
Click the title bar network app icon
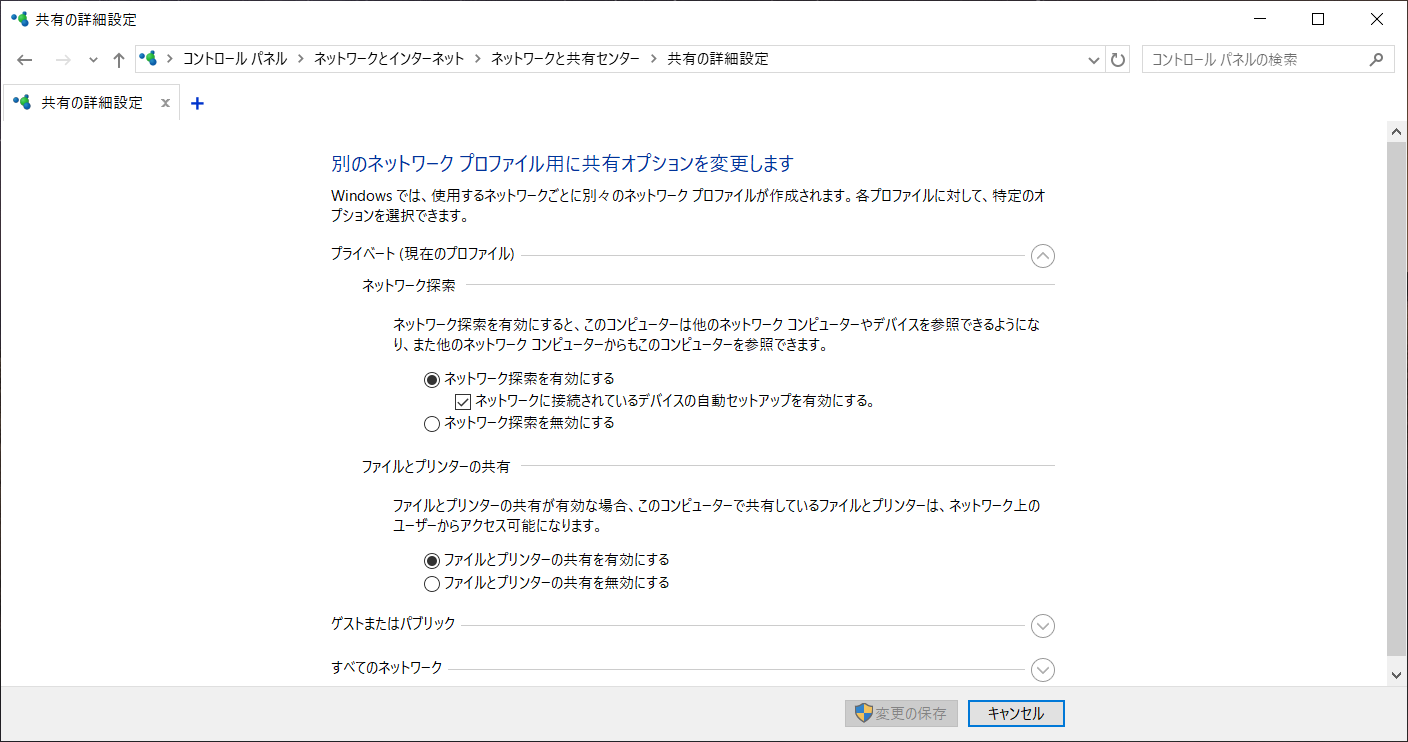pyautogui.click(x=19, y=19)
